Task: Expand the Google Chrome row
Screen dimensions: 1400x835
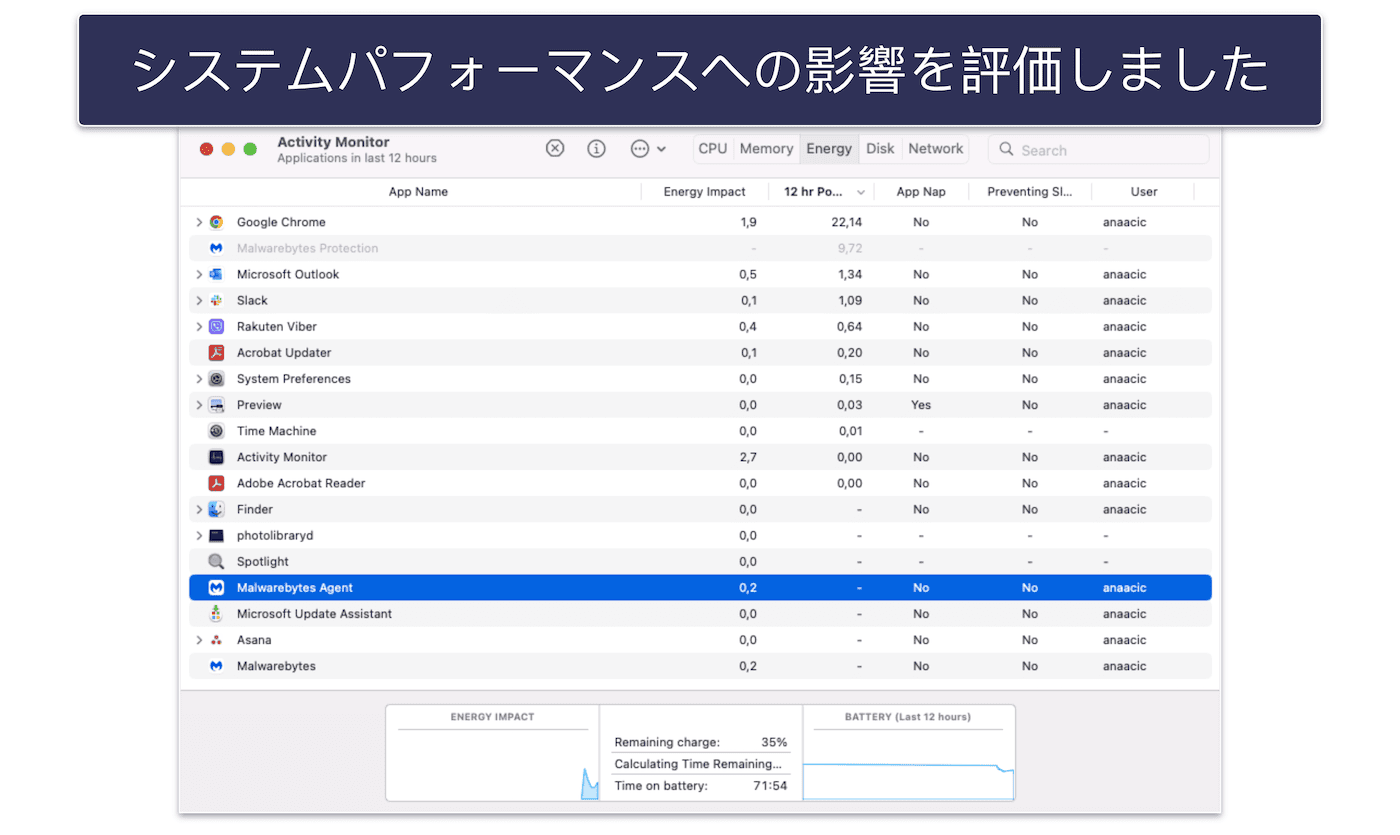Action: pyautogui.click(x=199, y=222)
